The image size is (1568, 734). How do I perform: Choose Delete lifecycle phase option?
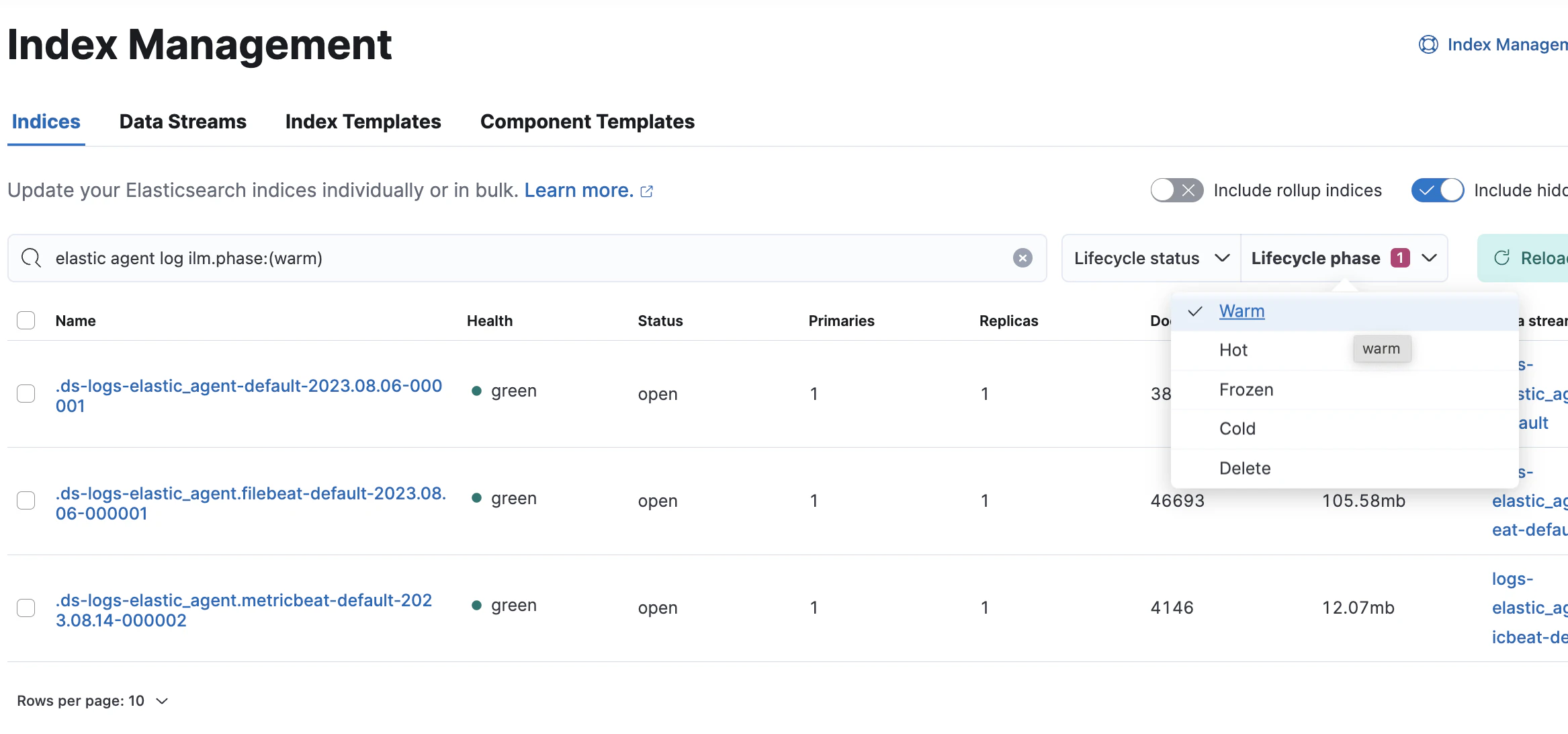[x=1344, y=468]
